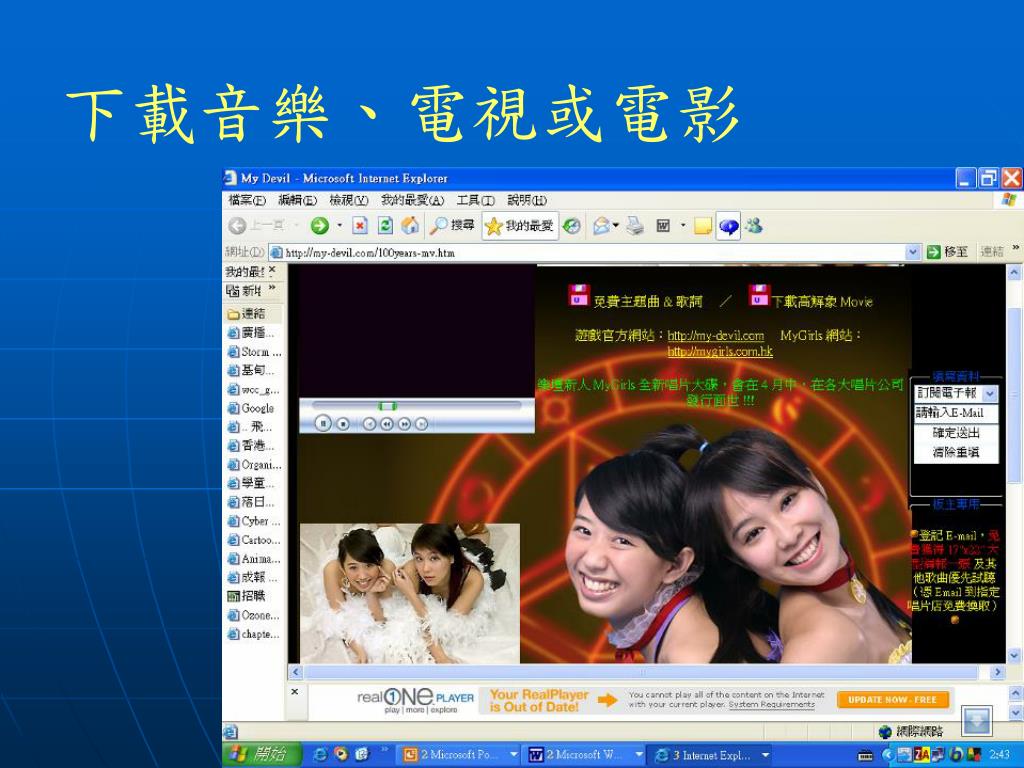Open the Cyber favorite link

click(x=254, y=521)
